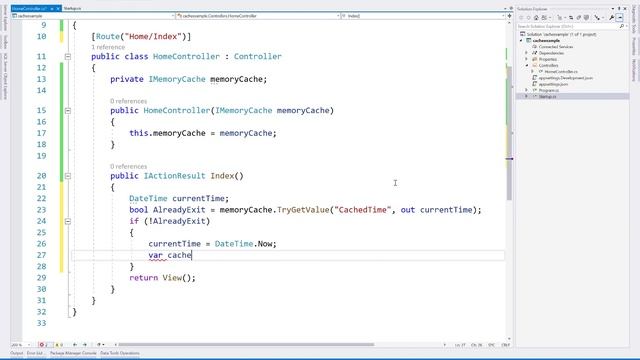This screenshot has height=360, width=640.
Task: Click the Back arrow in Solution Explorer toolbar
Action: coord(521,18)
